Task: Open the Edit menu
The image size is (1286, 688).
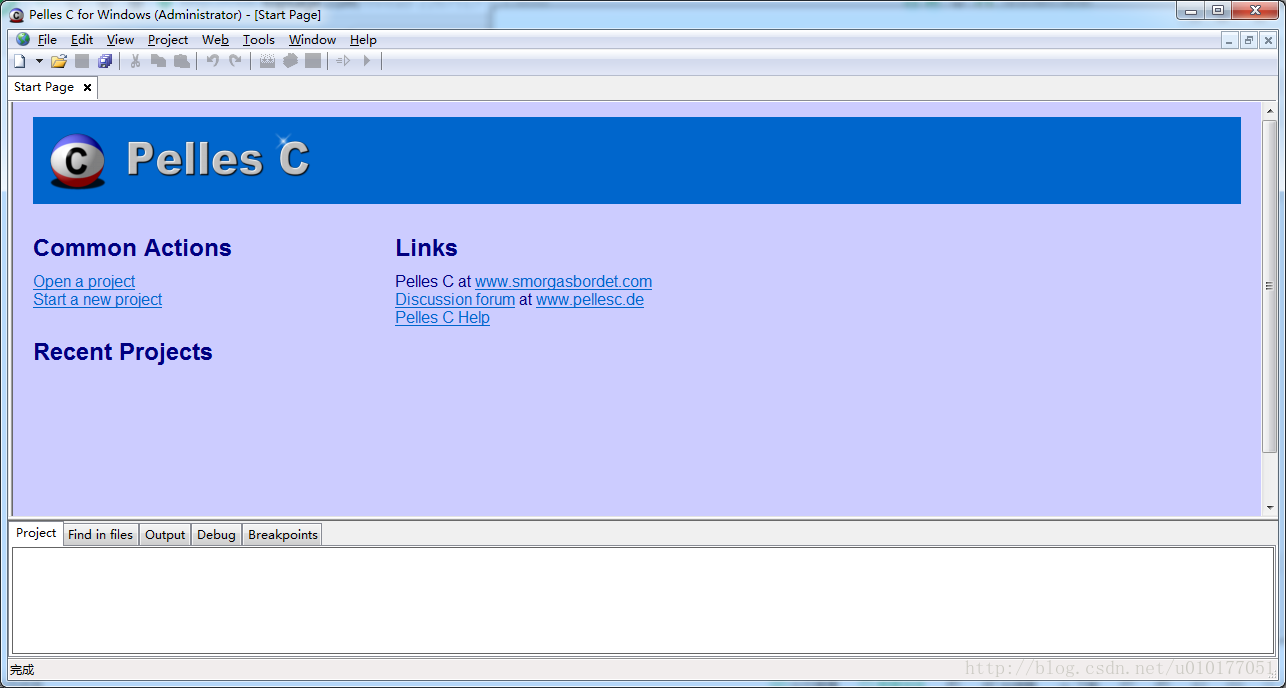Action: coord(82,40)
